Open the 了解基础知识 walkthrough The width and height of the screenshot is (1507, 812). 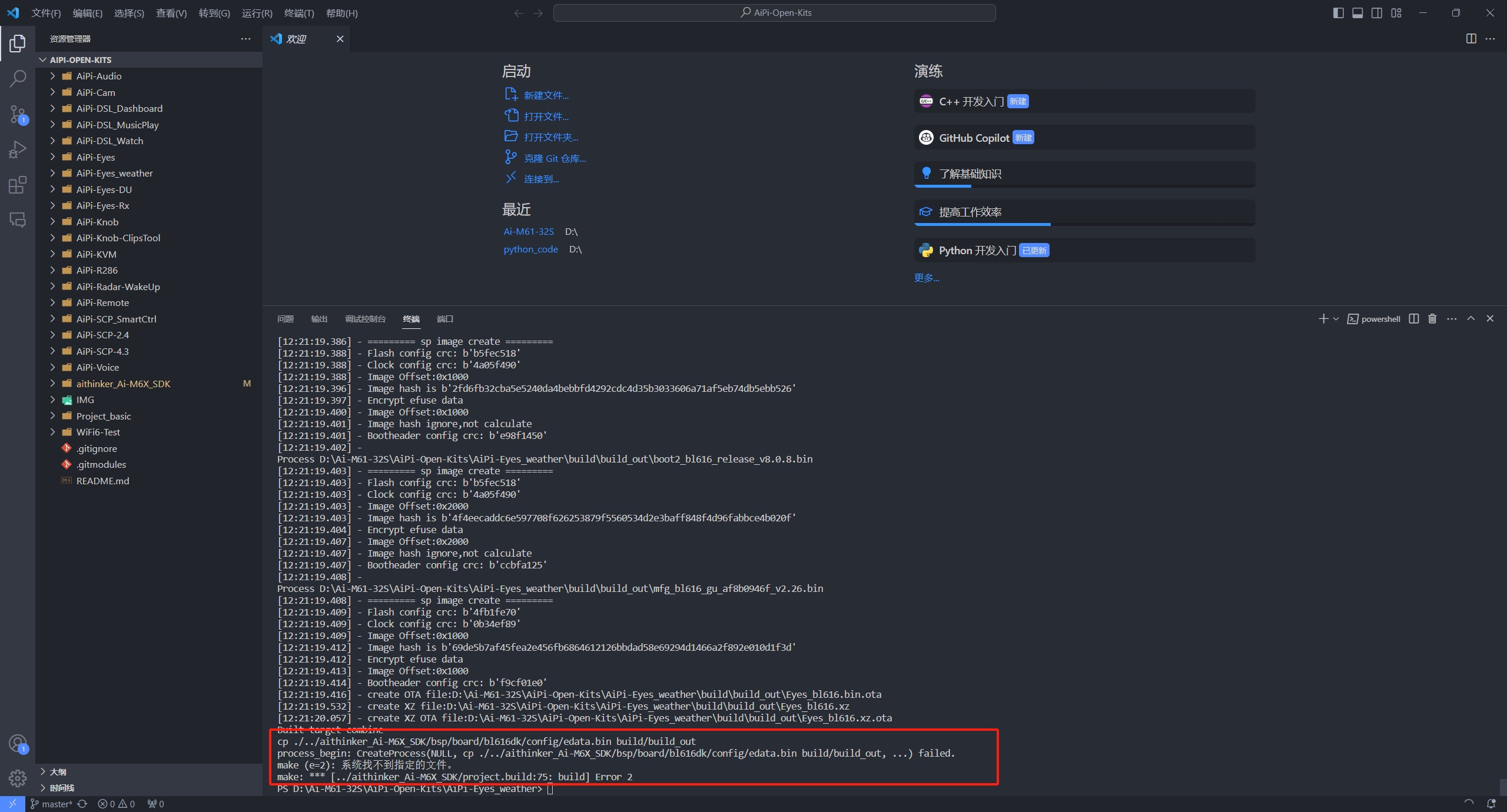[1084, 174]
